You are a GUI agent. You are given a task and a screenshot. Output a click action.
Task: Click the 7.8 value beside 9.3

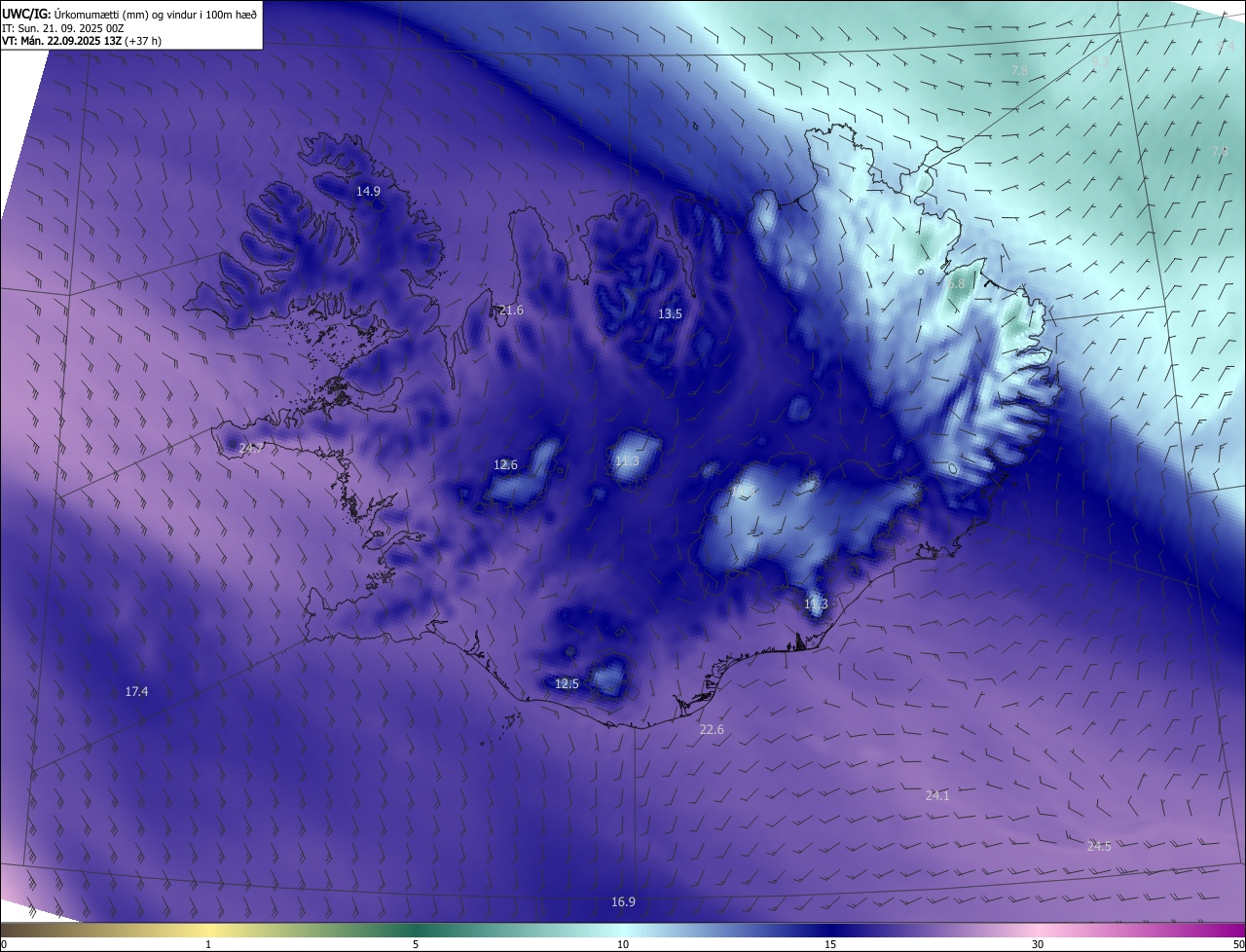pyautogui.click(x=1019, y=71)
